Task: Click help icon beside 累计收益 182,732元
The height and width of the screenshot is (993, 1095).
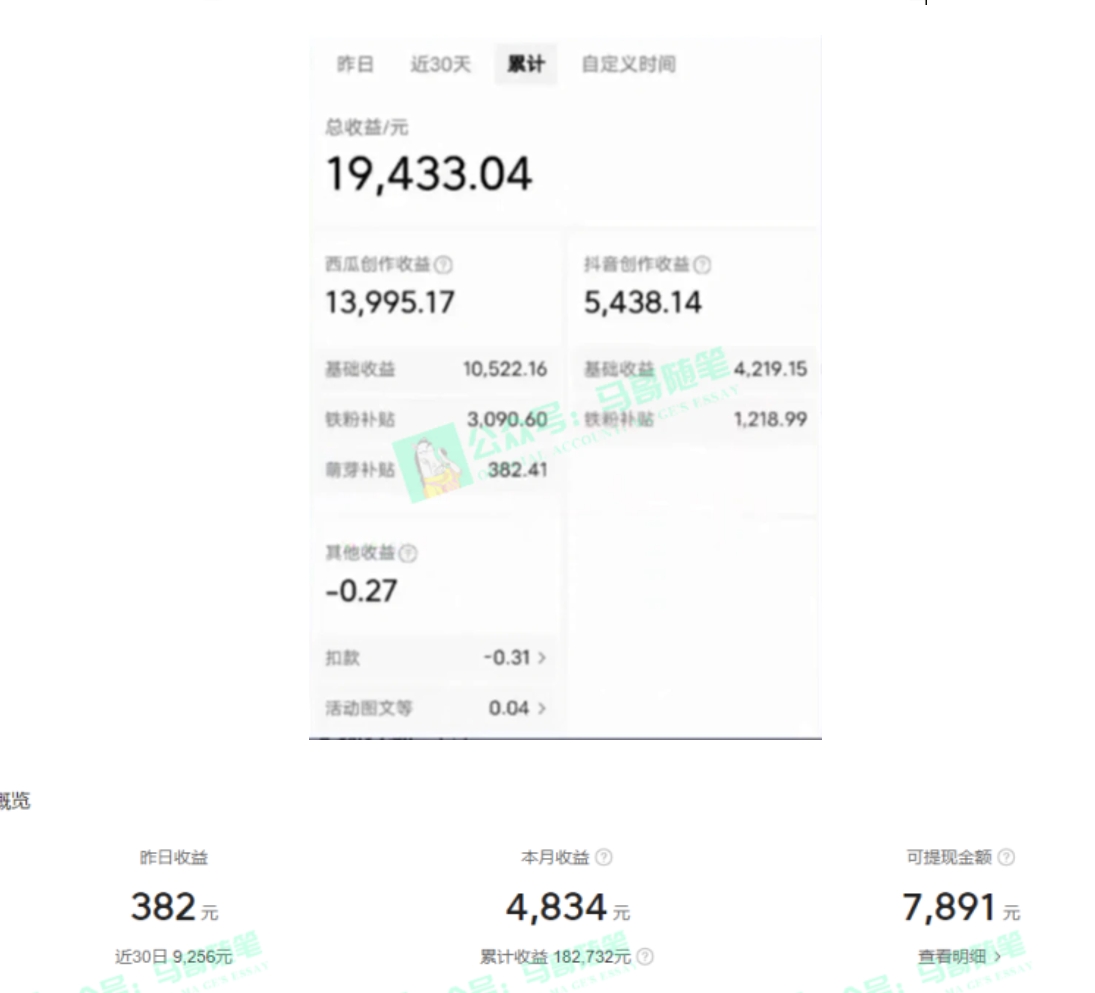Action: coord(646,957)
